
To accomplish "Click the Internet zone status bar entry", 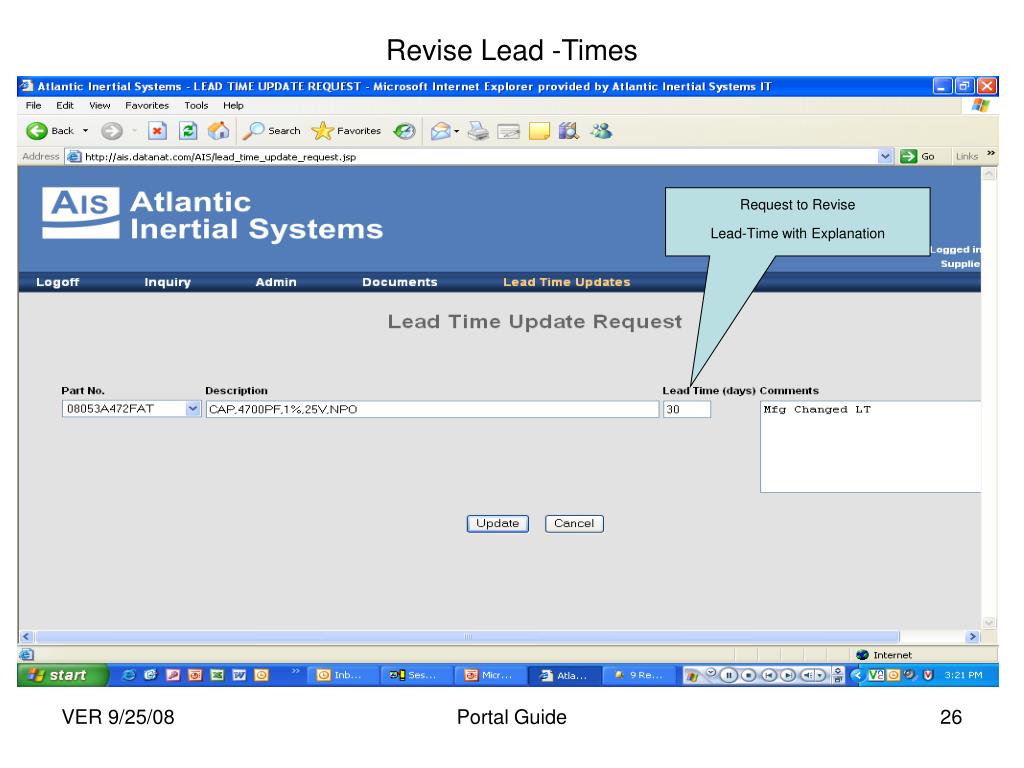I will point(884,655).
